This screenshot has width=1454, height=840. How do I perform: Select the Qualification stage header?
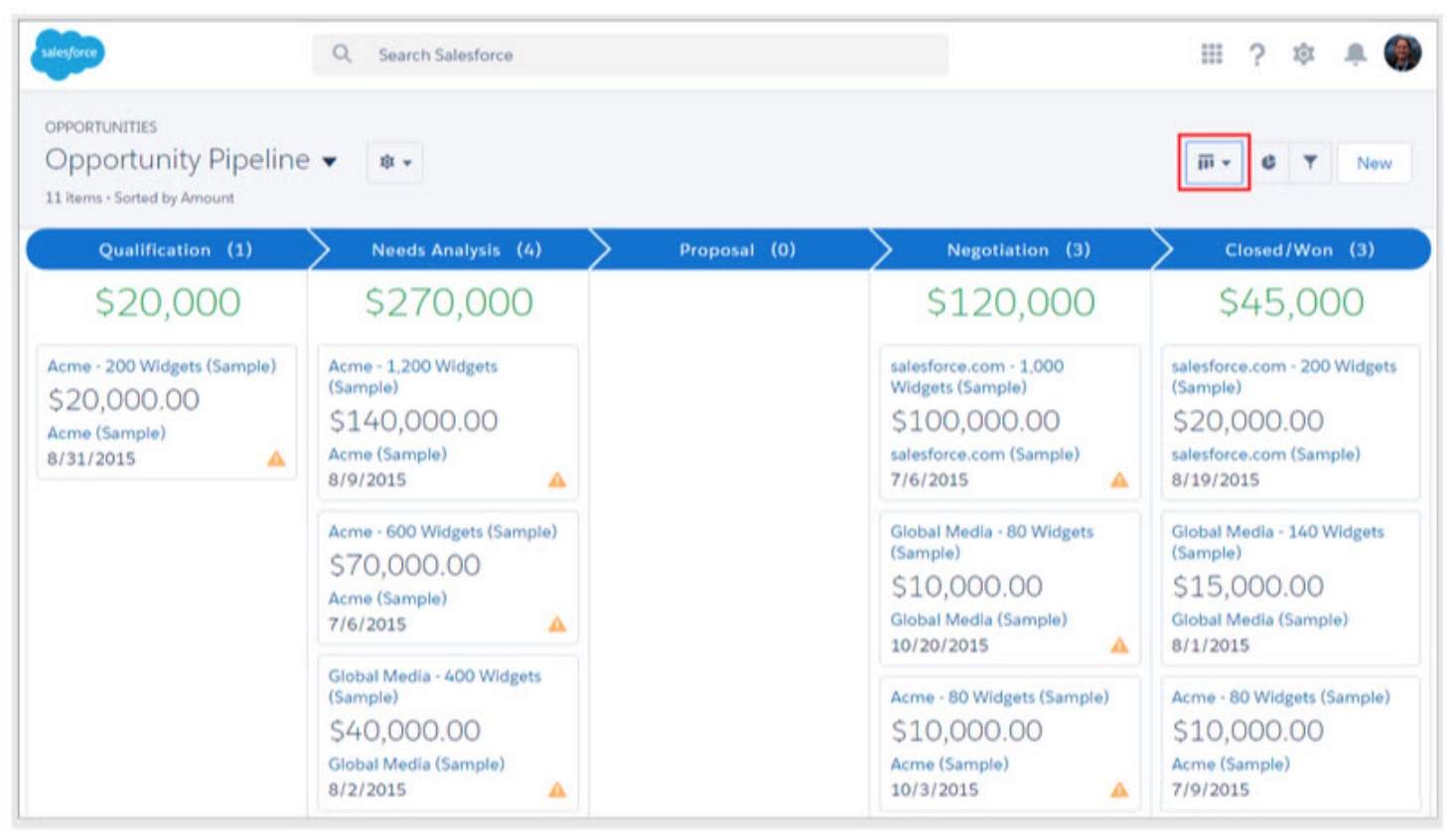[x=174, y=250]
